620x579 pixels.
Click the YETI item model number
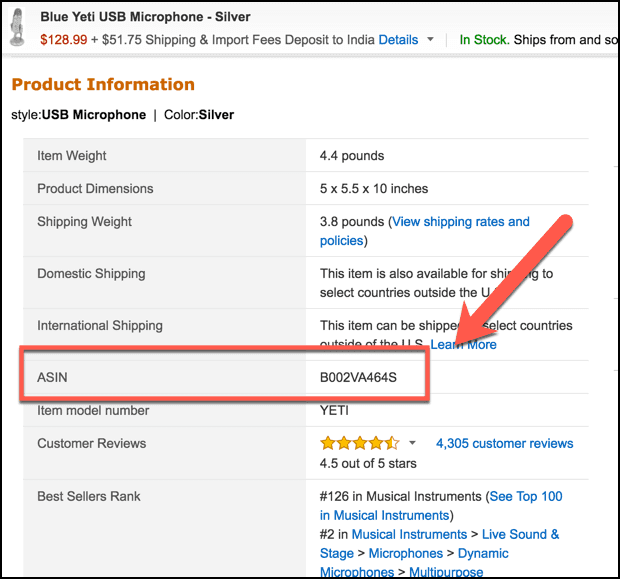click(x=334, y=410)
